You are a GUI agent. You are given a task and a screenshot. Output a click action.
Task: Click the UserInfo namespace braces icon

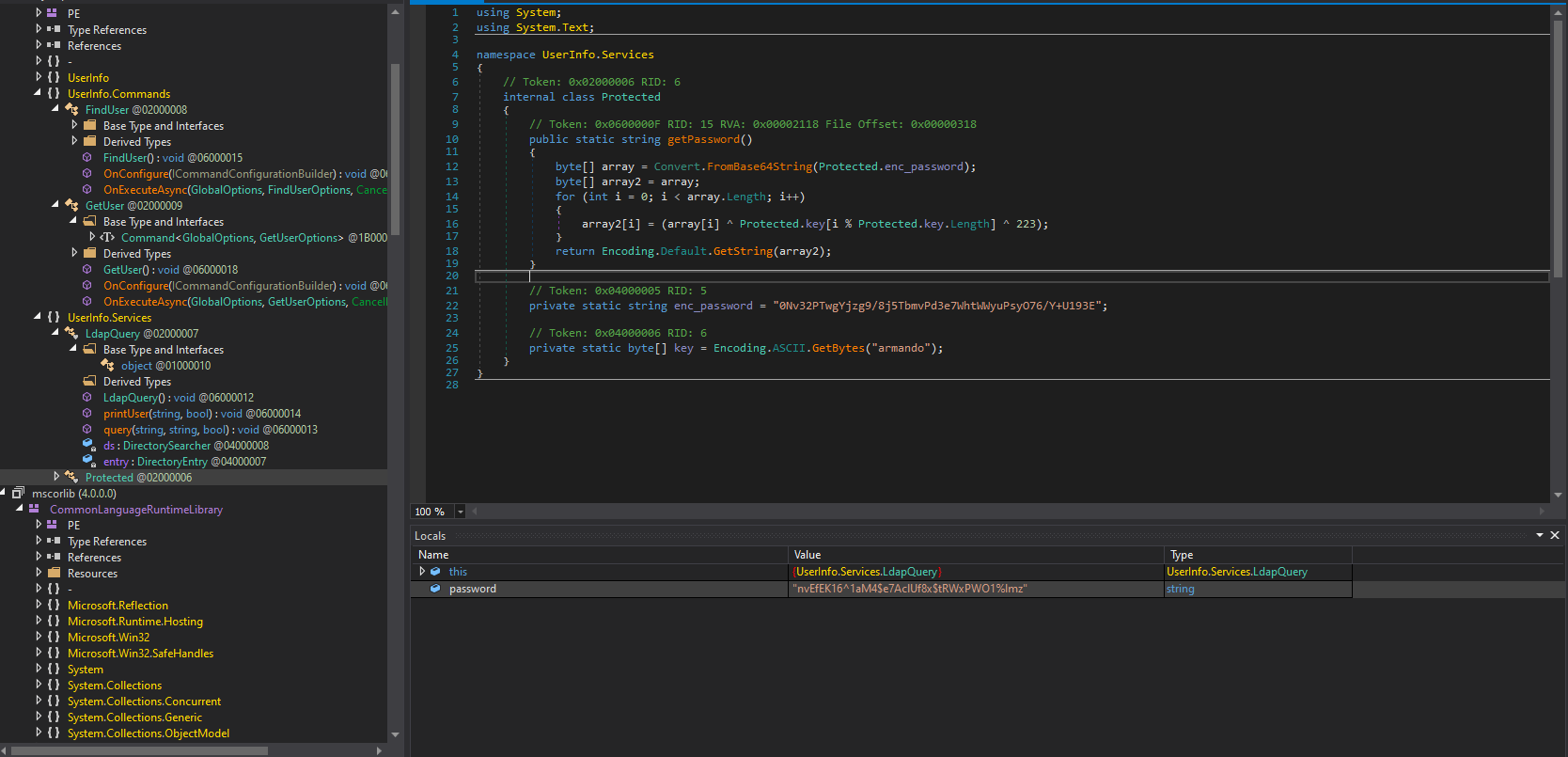[x=54, y=77]
